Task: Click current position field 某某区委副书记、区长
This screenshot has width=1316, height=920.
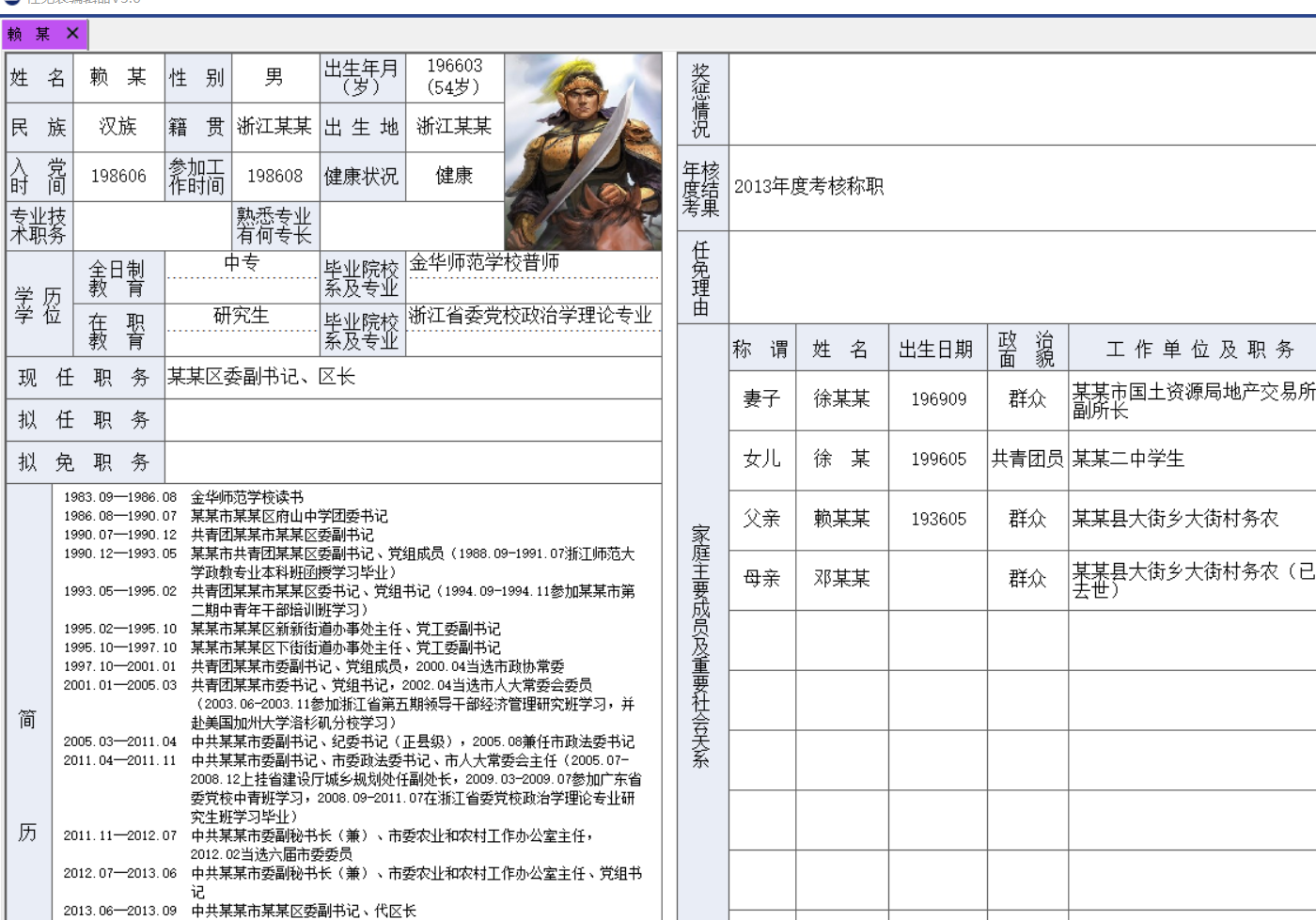Action: coord(414,378)
